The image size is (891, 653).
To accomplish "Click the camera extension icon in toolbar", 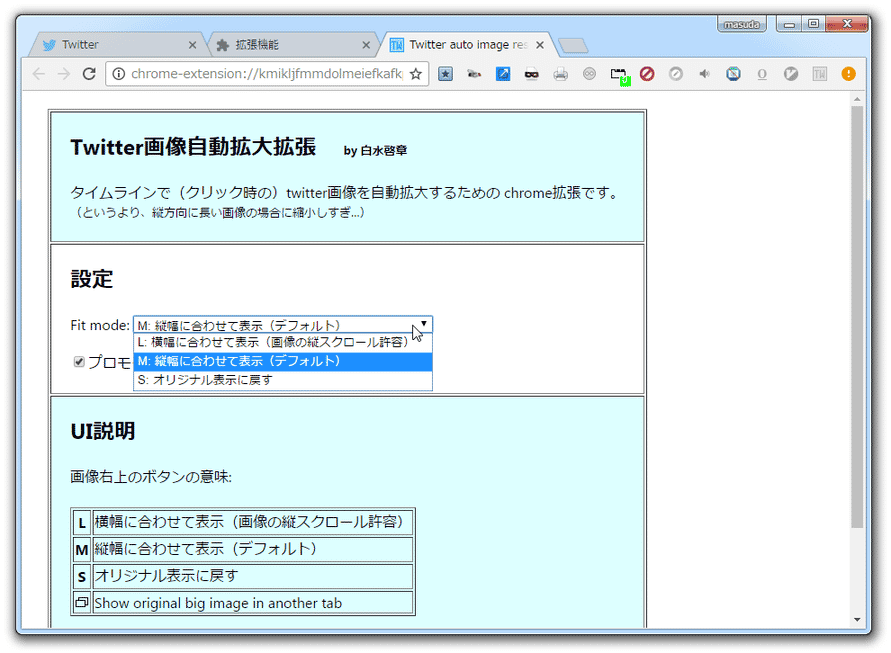I will click(x=474, y=74).
